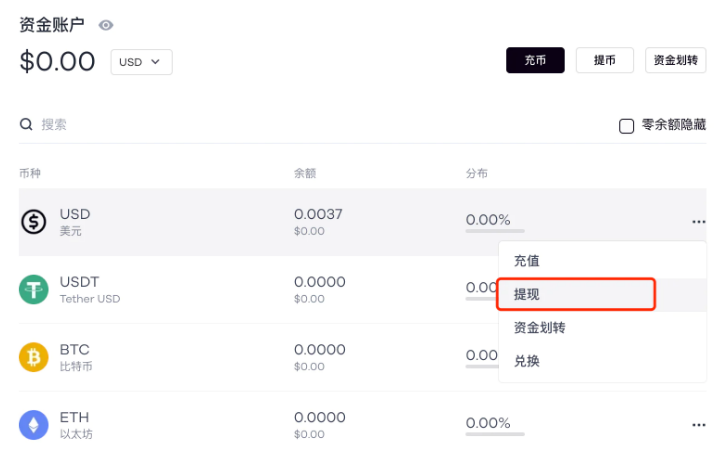Screen dimensions: 728x454
Task: Select 提现 from the context menu
Action: click(x=527, y=295)
